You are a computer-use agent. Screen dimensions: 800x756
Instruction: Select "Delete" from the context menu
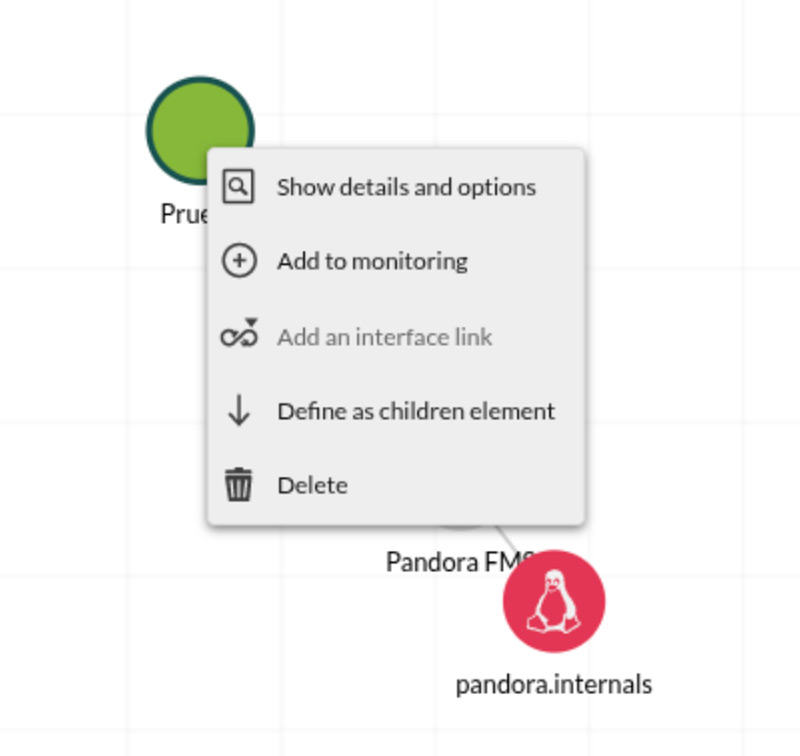tap(312, 484)
